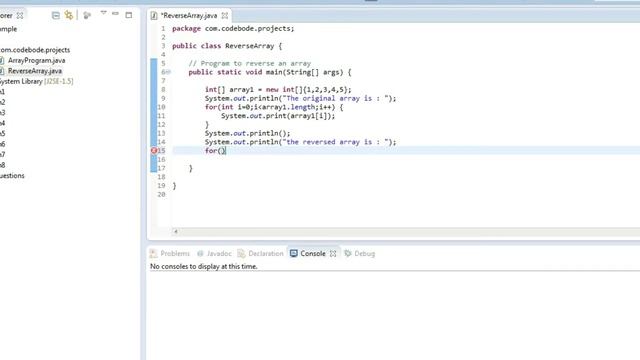This screenshot has height=360, width=640.
Task: Click the Javadoc tab @ icon
Action: coord(200,253)
